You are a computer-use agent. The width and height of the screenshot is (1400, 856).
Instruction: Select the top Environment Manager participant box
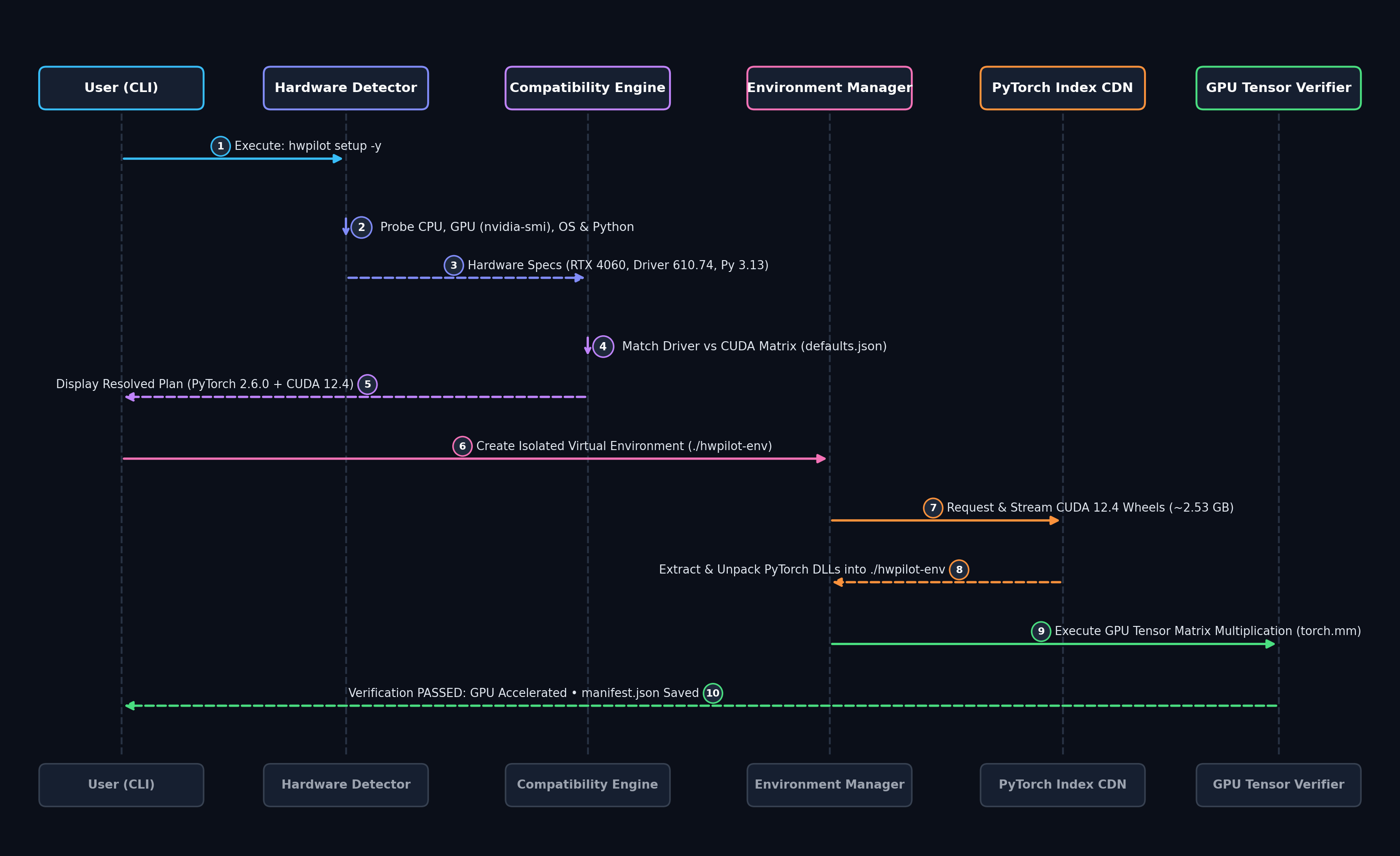point(829,88)
